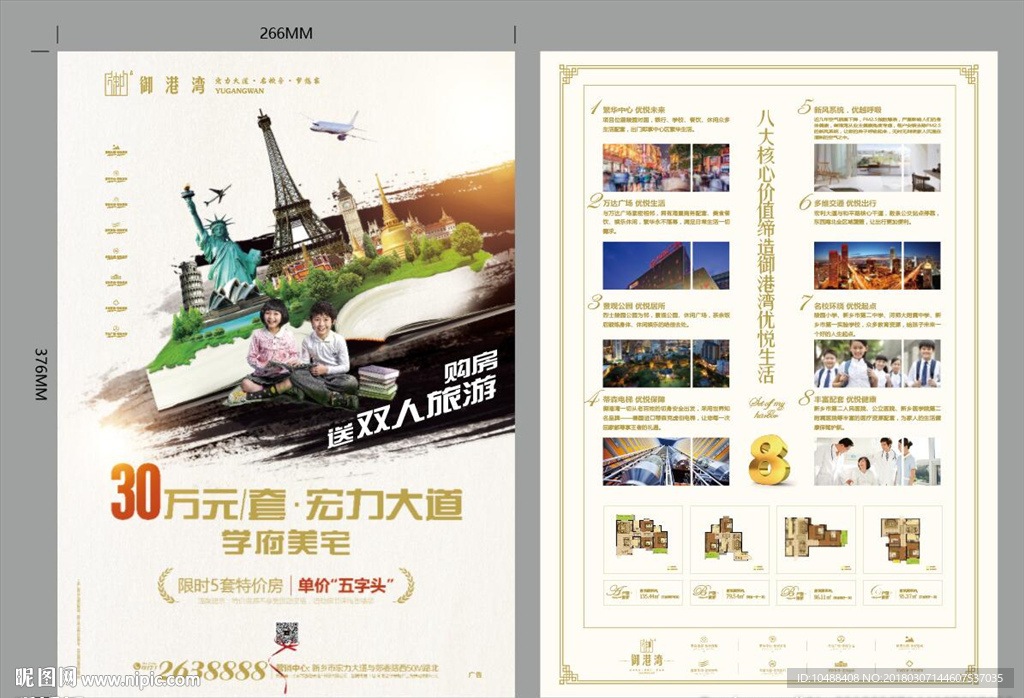Click the 御港湾 logo at the back page bottom
1024x698 pixels.
(x=645, y=655)
